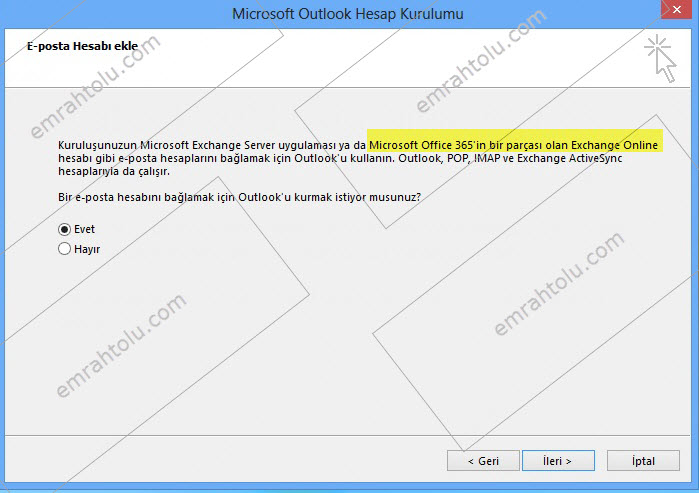Viewport: 699px width, 493px height.
Task: Go back with the < Geri button
Action: pos(483,460)
